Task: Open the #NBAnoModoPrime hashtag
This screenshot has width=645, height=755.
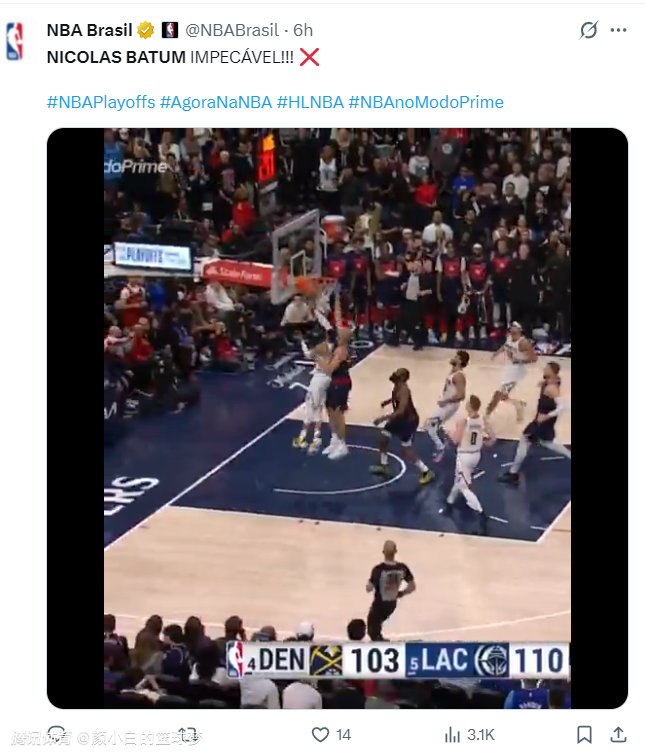Action: [x=426, y=102]
